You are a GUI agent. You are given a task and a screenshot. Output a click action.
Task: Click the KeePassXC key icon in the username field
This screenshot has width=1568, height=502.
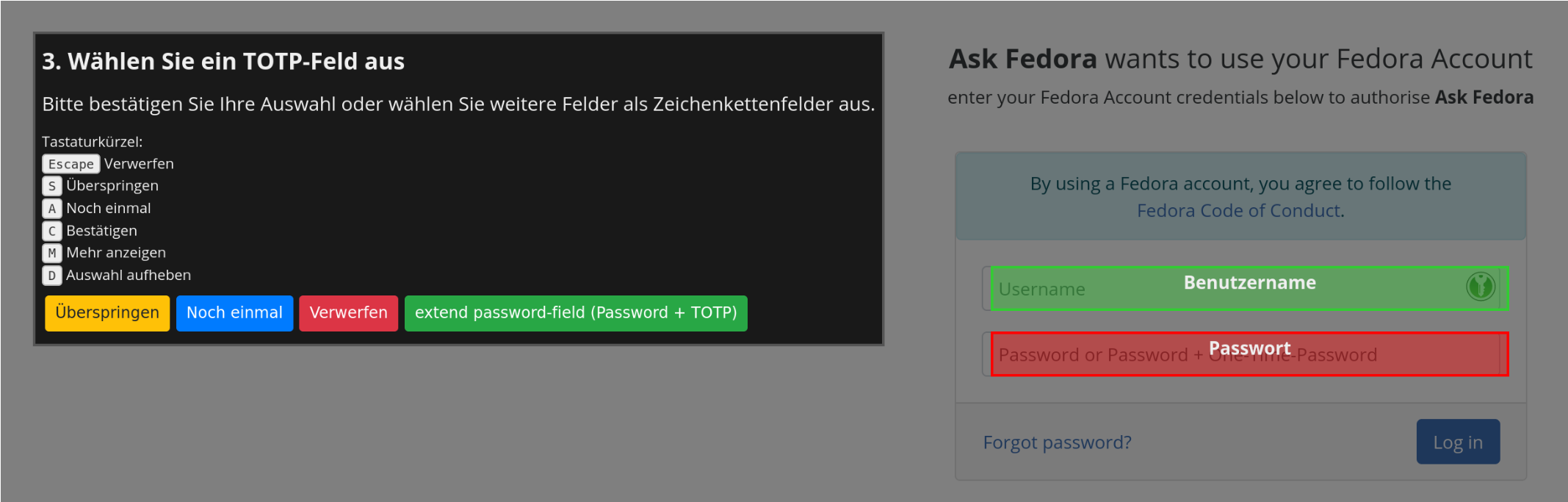pyautogui.click(x=1480, y=287)
